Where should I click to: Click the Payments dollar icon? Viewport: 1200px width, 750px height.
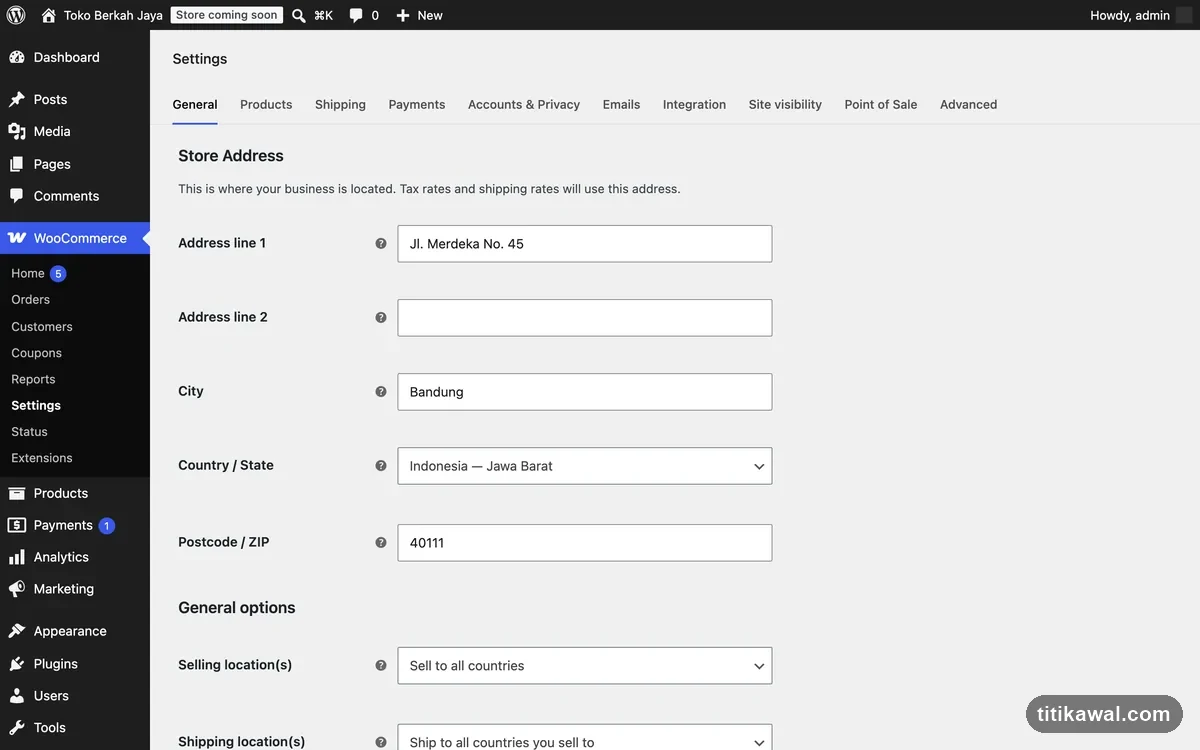coord(17,525)
